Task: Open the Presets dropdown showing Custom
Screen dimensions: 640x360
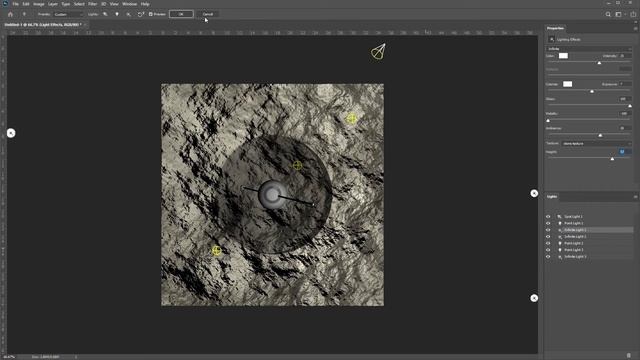Action: point(68,14)
